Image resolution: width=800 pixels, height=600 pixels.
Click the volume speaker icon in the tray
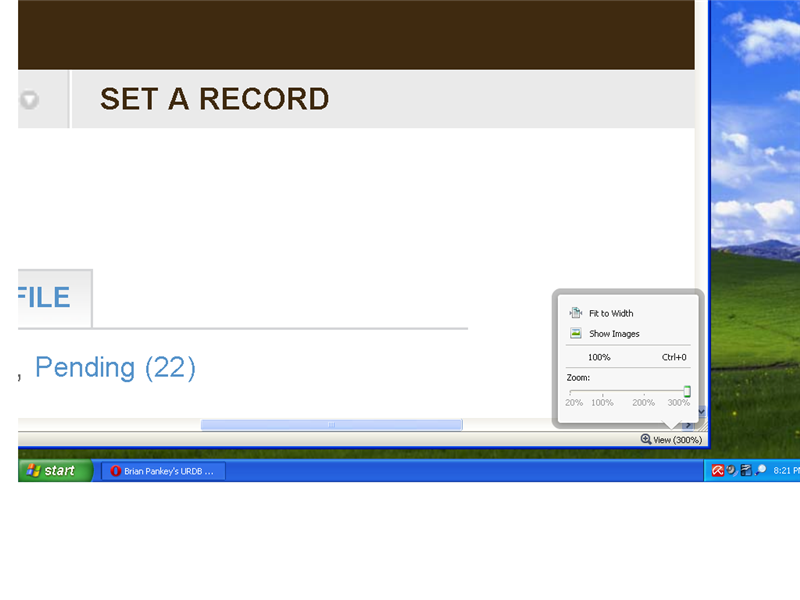731,470
